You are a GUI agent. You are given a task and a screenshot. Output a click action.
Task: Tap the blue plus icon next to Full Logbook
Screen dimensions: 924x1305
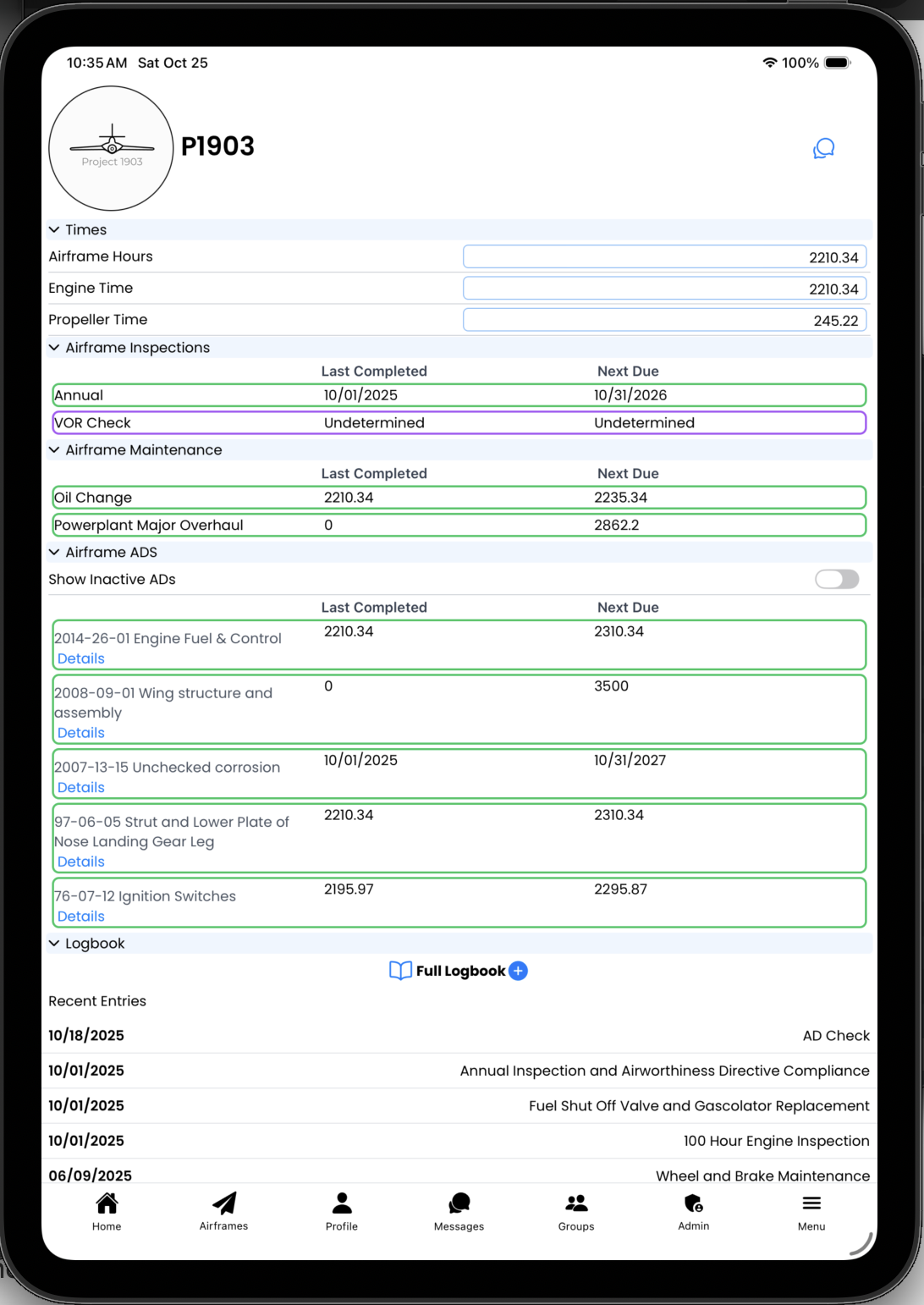point(519,971)
